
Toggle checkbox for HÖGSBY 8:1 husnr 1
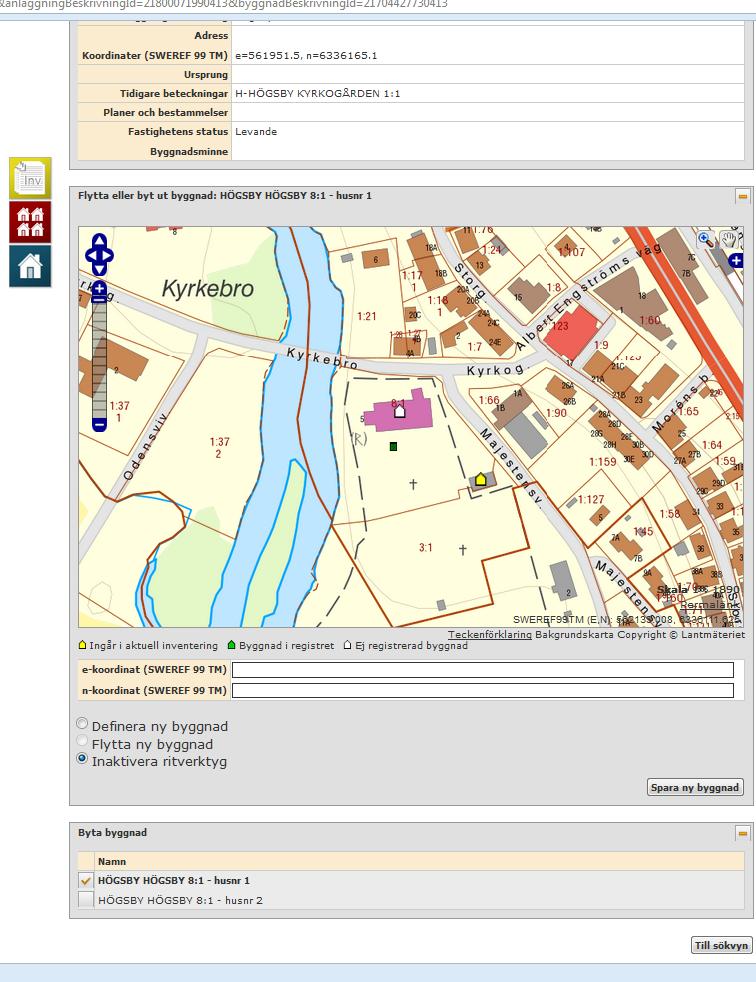(x=86, y=880)
